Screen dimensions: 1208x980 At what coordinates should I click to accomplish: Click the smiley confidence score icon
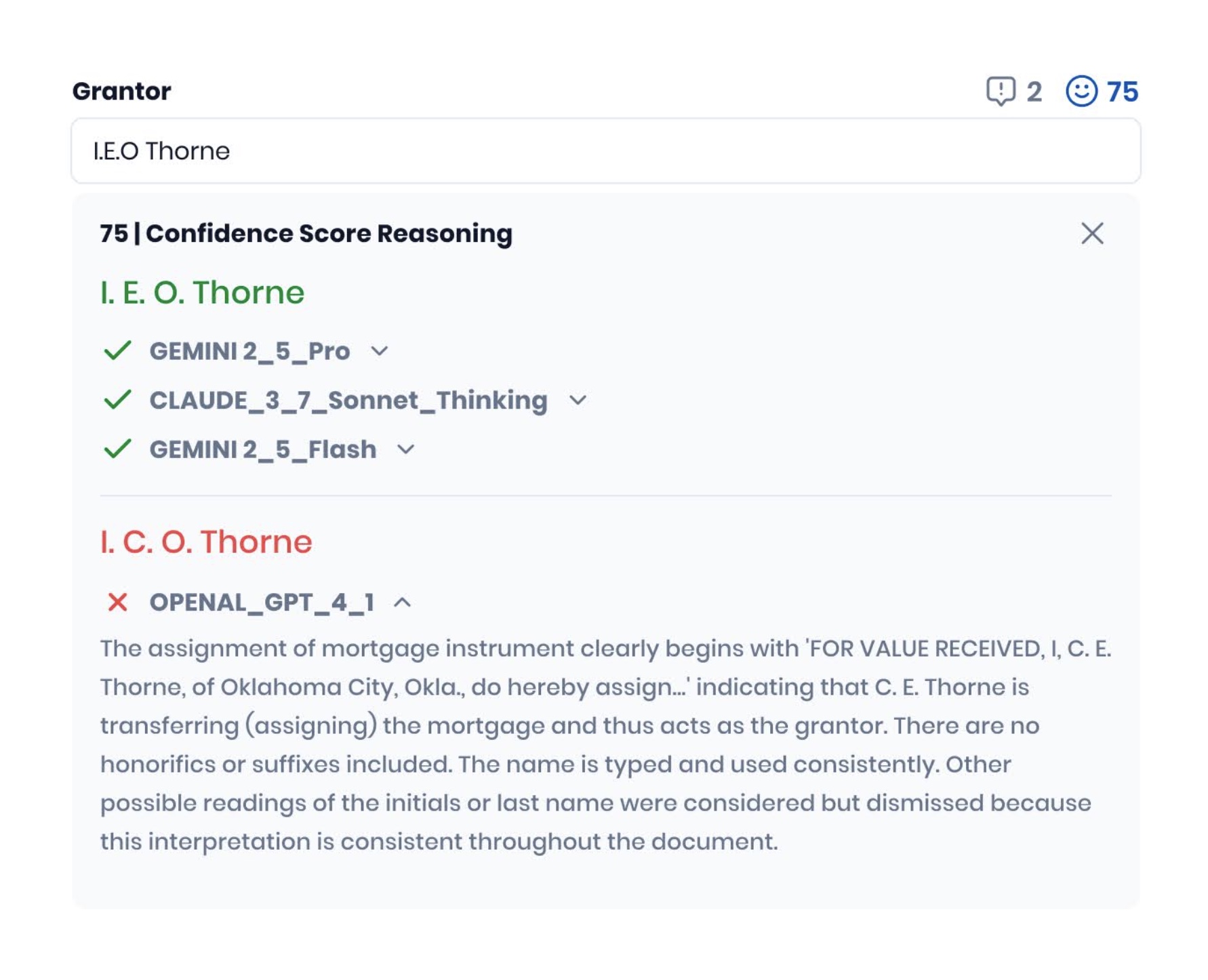1081,91
